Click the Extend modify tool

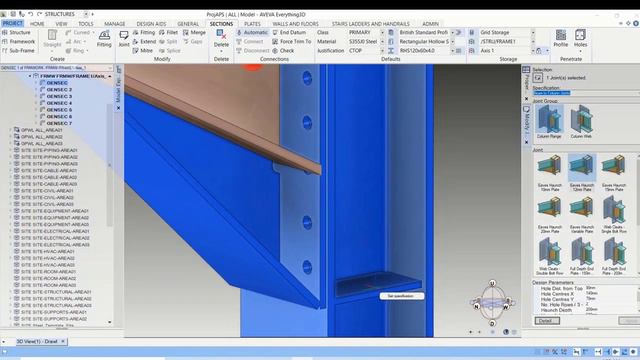point(144,41)
